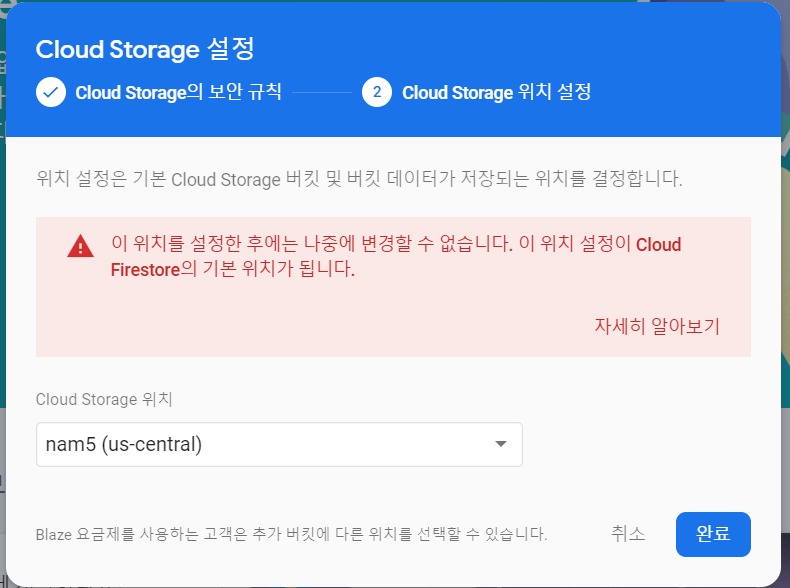This screenshot has width=790, height=588.
Task: Click the Cloud Storage 설정 dialog title
Action: click(145, 48)
